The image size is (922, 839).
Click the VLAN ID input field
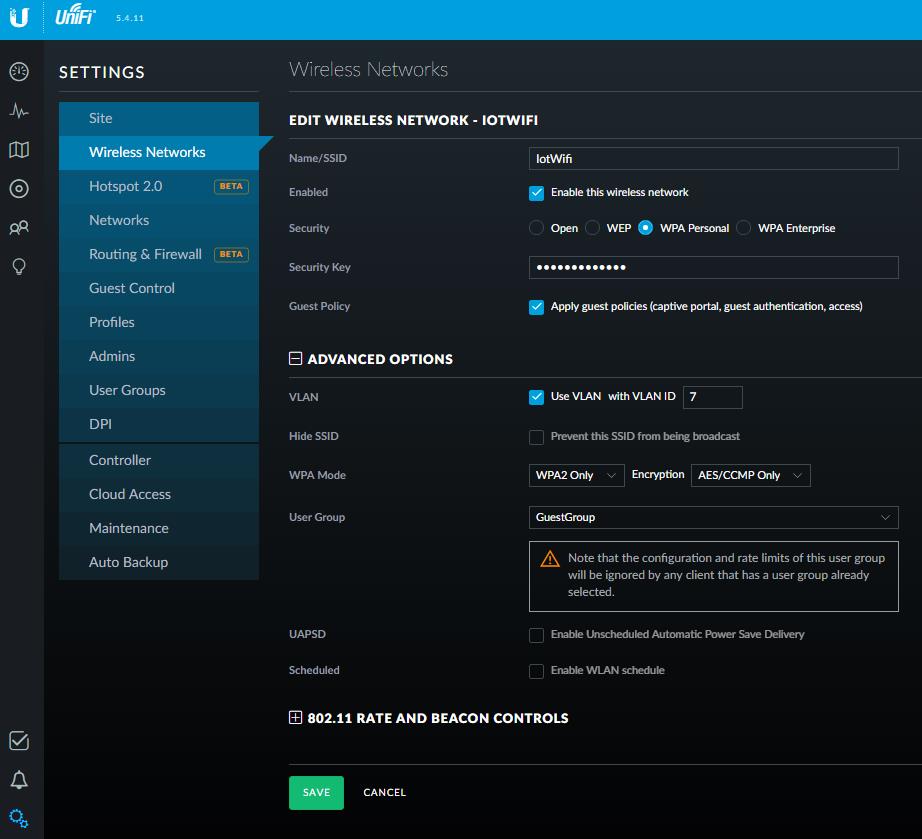712,397
